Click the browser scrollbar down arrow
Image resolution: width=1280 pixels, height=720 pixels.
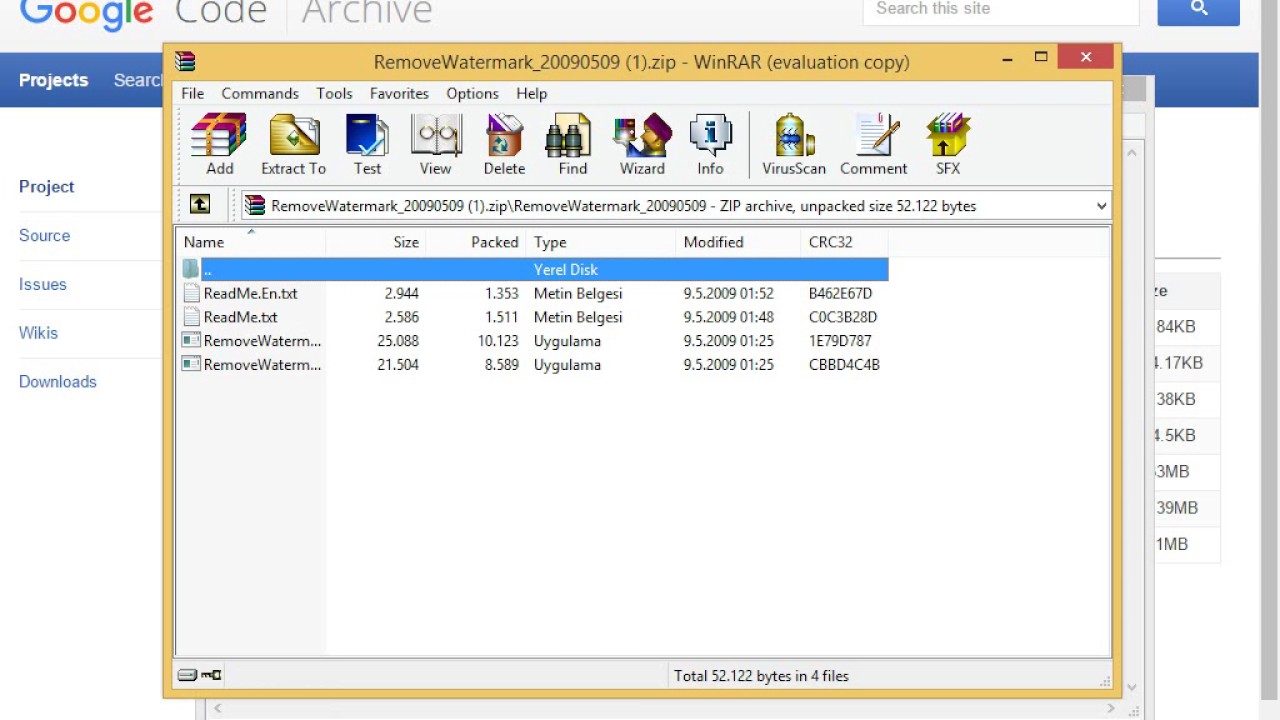tap(1132, 687)
